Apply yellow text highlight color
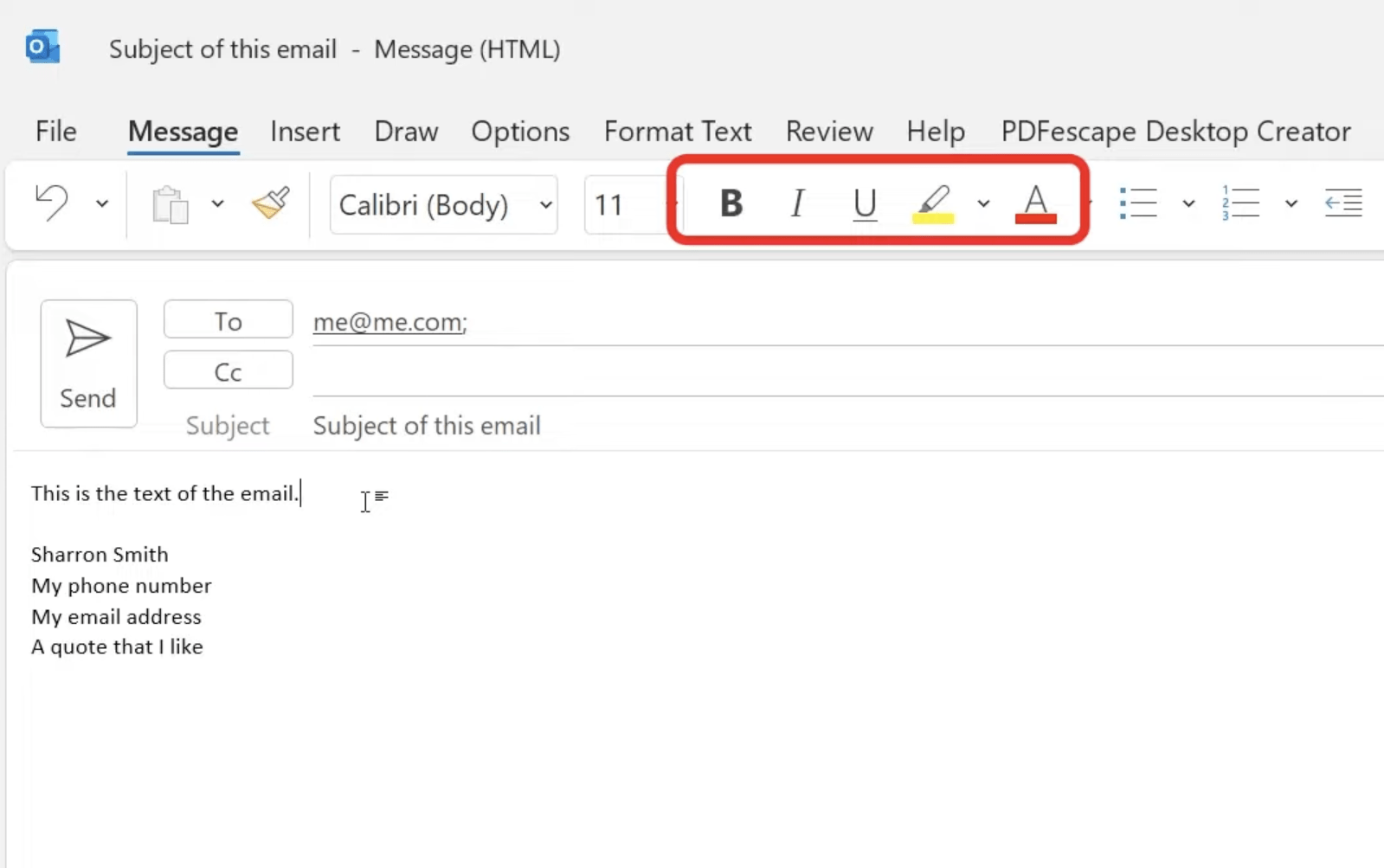Viewport: 1384px width, 868px height. tap(933, 204)
